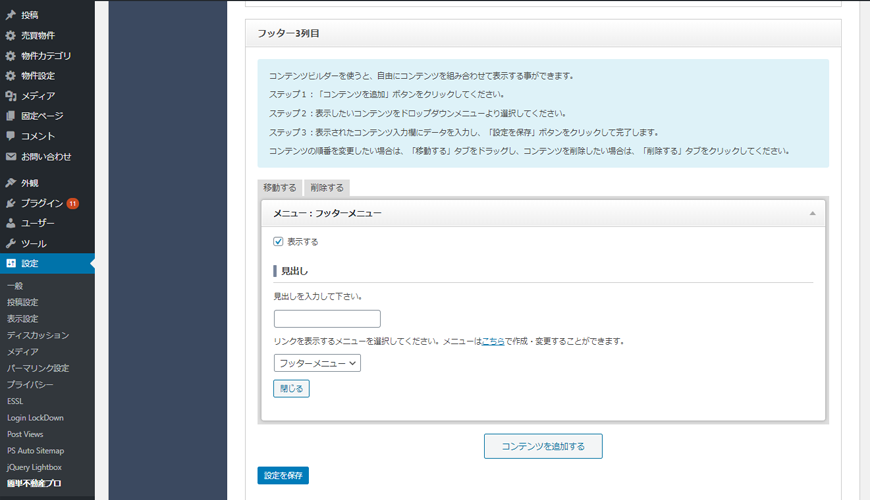Click the 見出し text input field
Image resolution: width=870 pixels, height=500 pixels.
(327, 319)
